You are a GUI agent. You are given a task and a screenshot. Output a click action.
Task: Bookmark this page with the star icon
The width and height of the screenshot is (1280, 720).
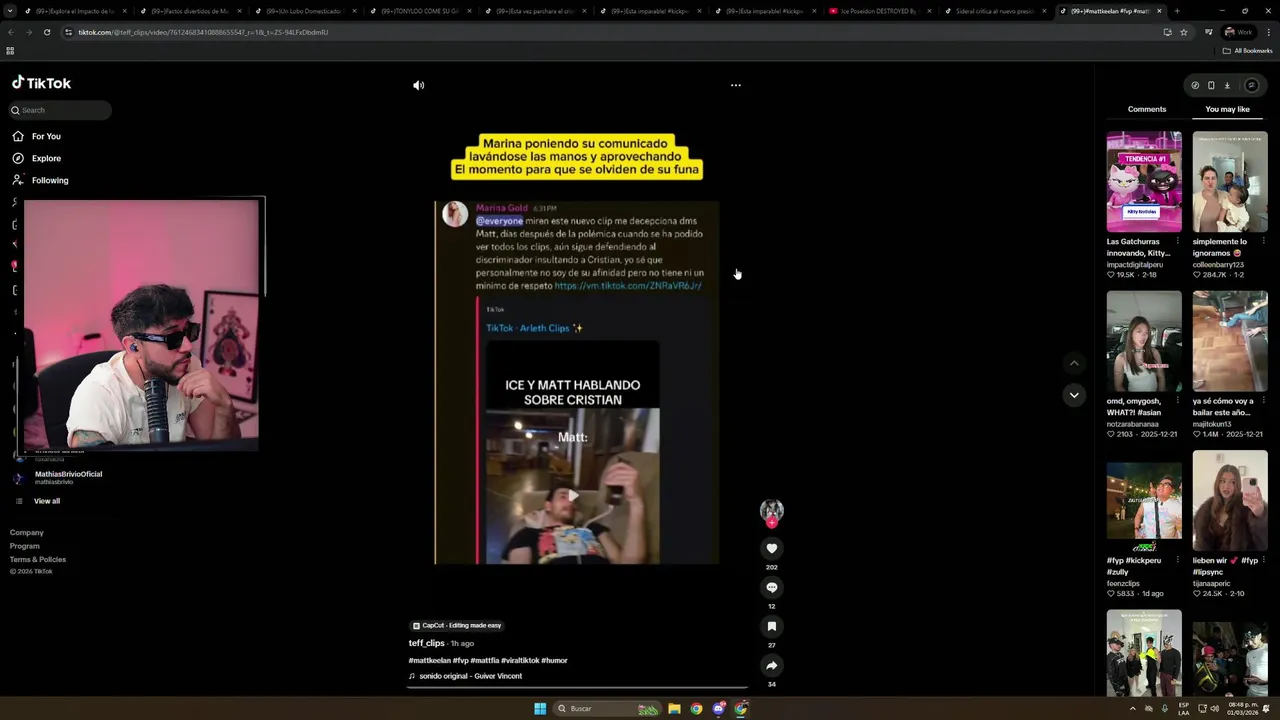[1184, 32]
